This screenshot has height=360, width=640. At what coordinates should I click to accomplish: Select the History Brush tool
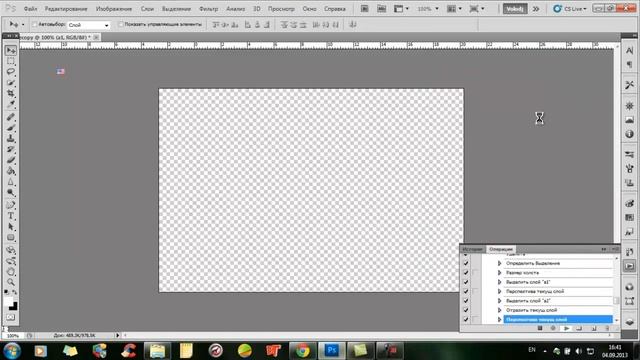(11, 149)
